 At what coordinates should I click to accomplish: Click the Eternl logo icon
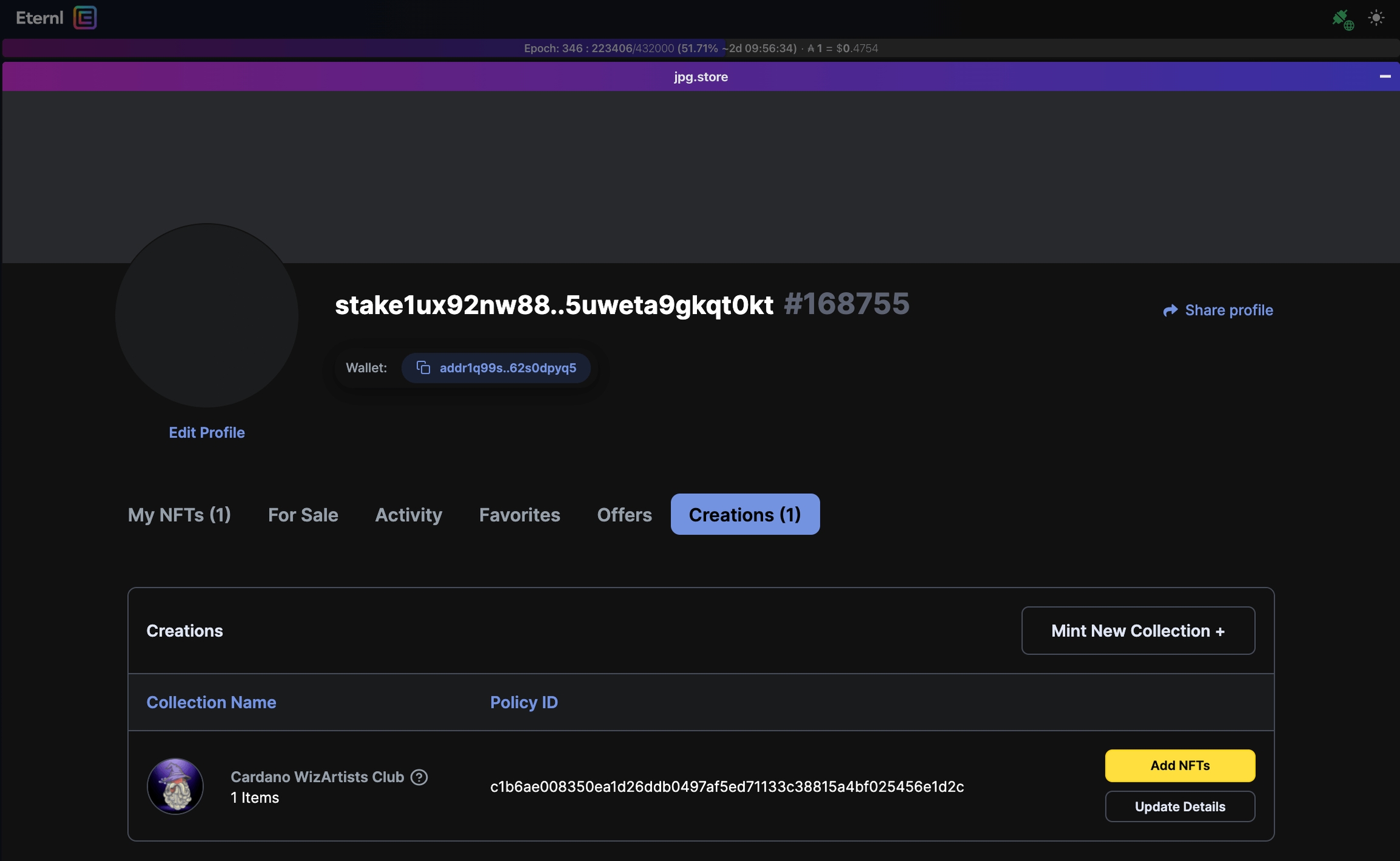(85, 18)
